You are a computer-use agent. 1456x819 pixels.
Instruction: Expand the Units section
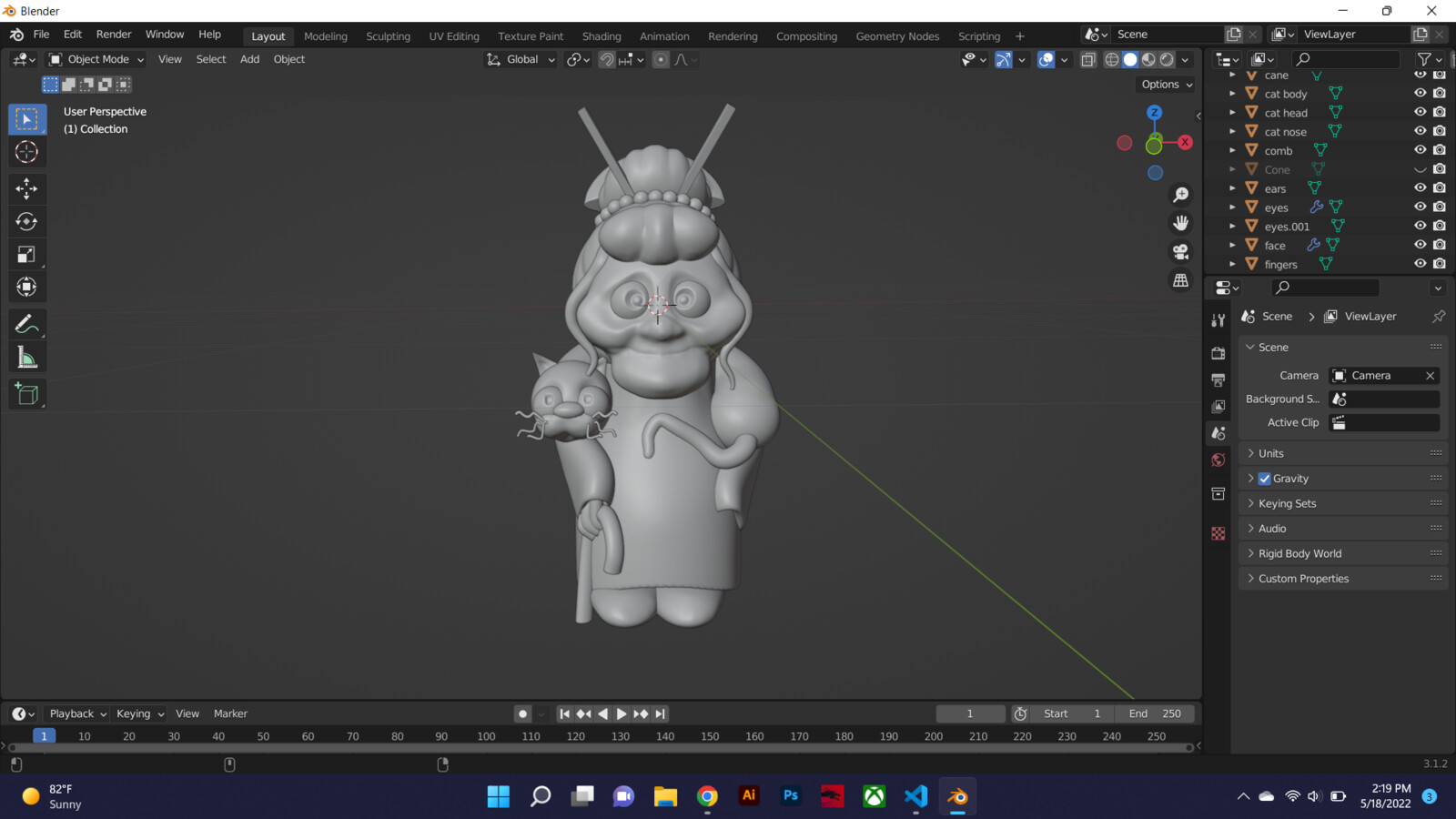tap(1269, 452)
